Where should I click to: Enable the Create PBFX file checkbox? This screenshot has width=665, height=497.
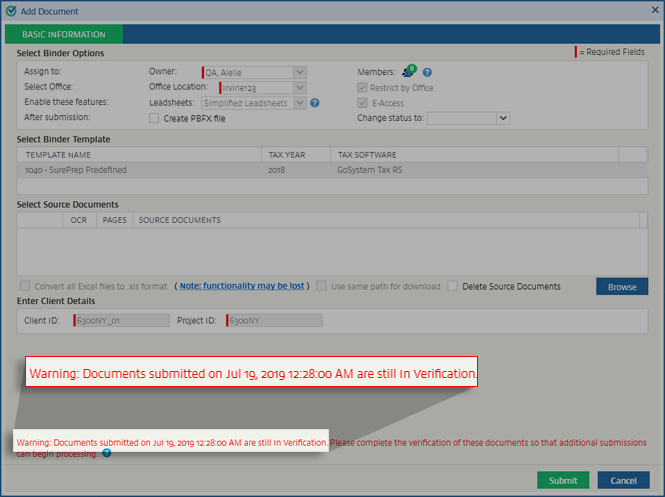click(154, 118)
